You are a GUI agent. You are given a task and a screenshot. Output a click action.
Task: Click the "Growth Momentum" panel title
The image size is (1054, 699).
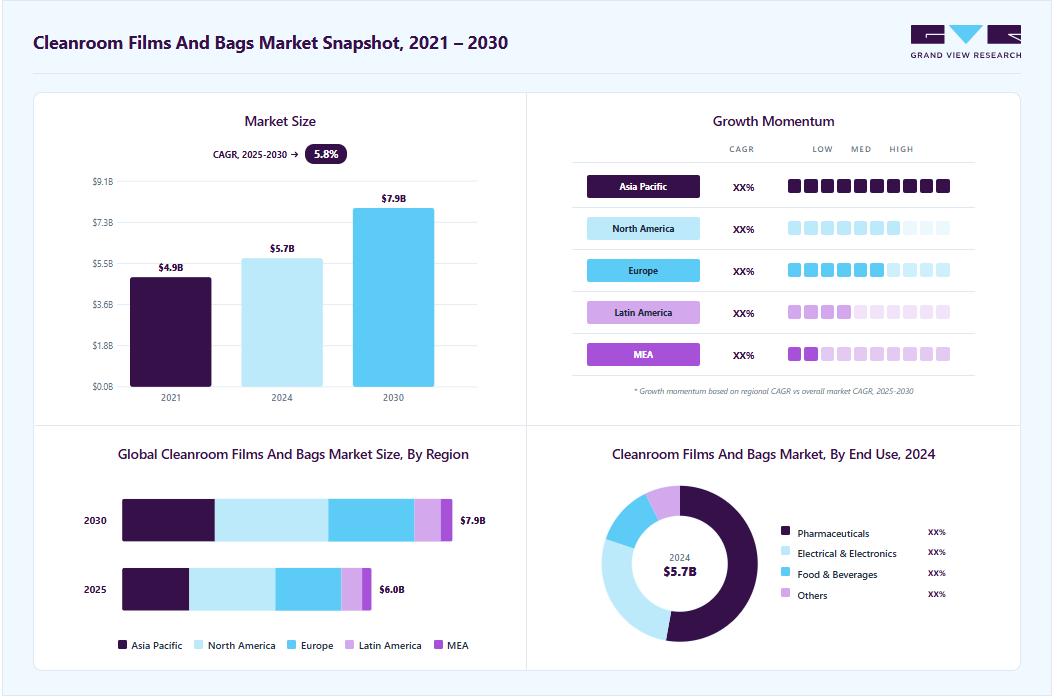(x=773, y=121)
